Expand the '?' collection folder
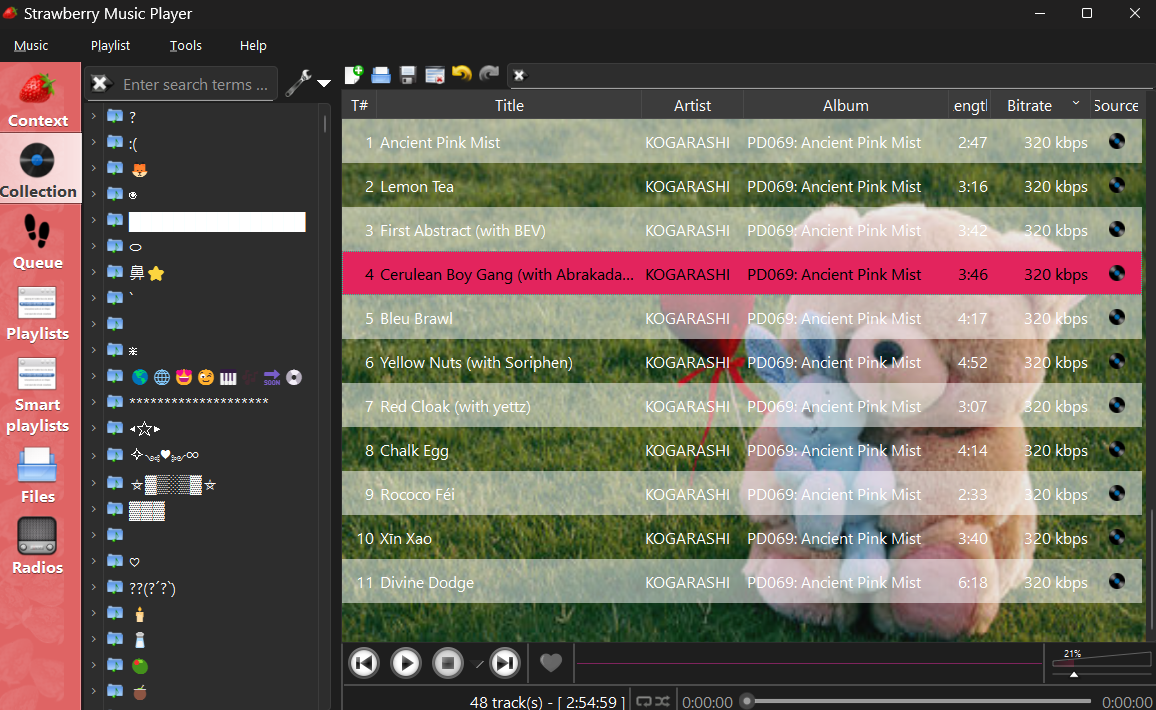Screen dimensions: 1156x710 coord(94,116)
